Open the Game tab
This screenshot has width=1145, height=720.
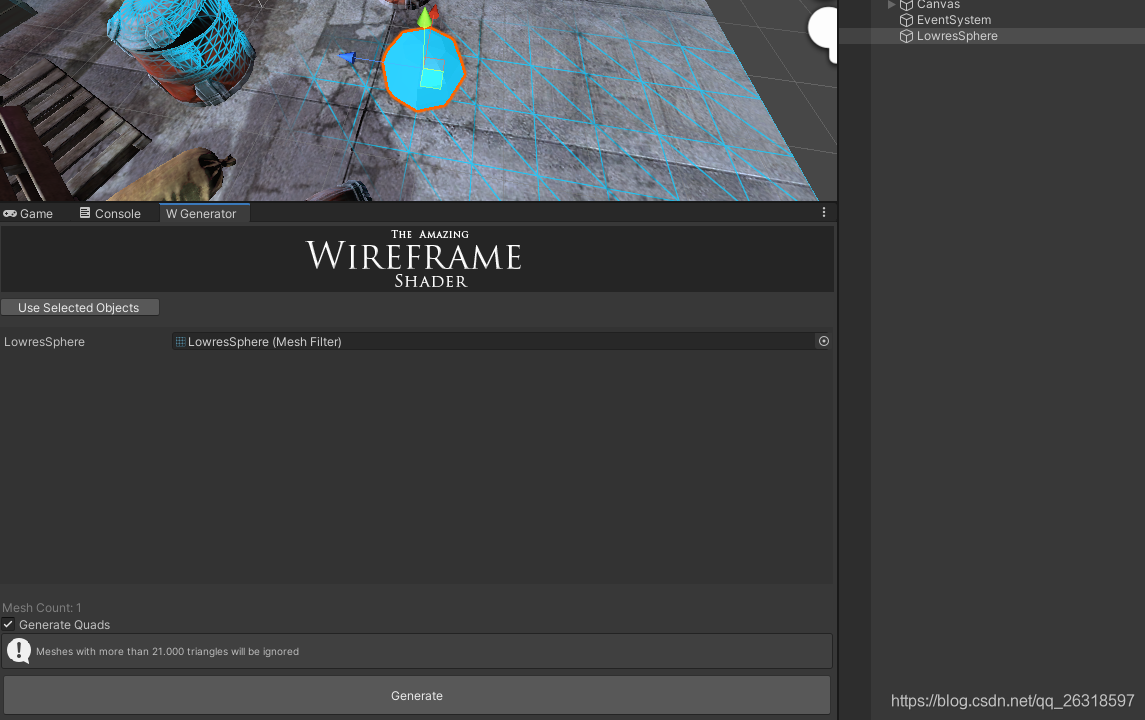point(28,213)
